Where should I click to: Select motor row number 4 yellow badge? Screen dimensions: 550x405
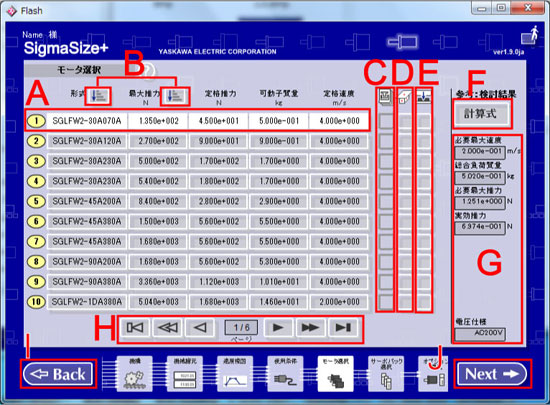(36, 181)
